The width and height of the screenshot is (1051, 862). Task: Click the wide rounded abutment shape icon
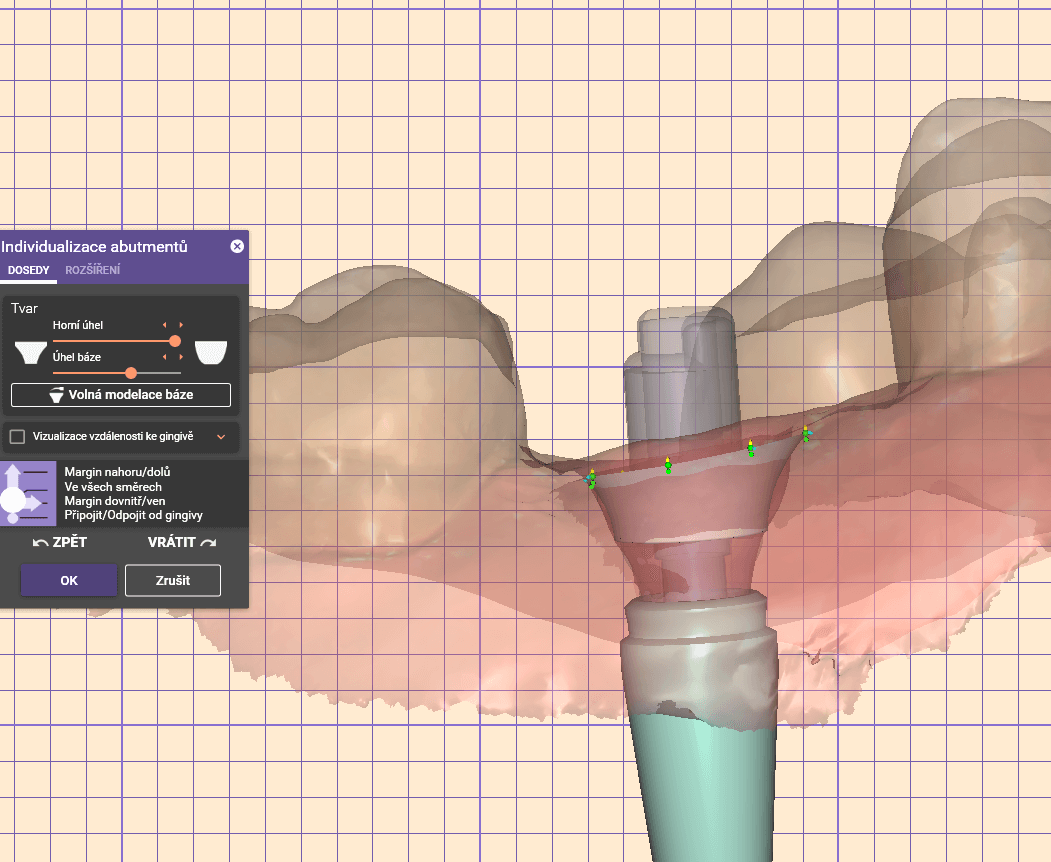pyautogui.click(x=211, y=352)
